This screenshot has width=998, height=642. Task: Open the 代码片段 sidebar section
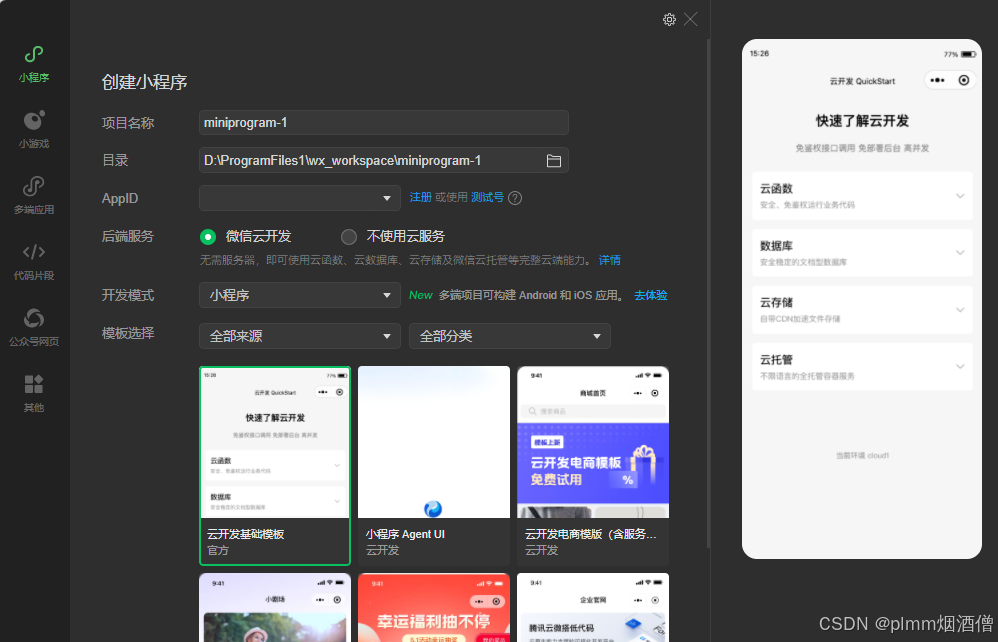click(34, 262)
